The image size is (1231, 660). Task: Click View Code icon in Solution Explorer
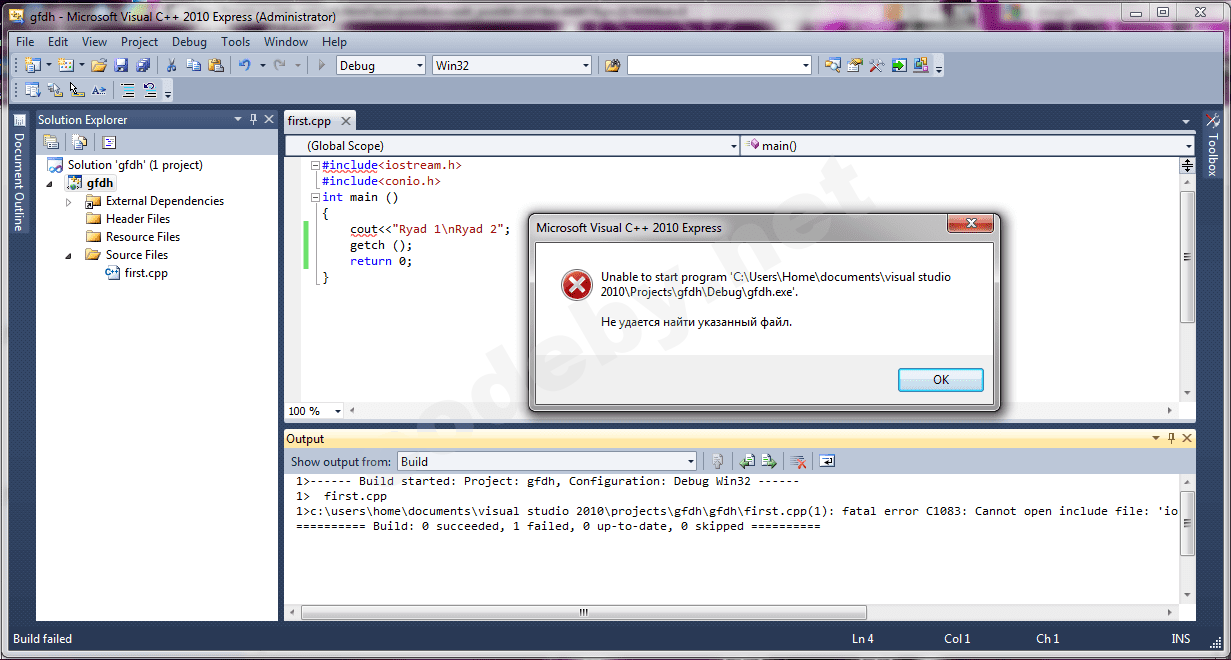tap(110, 142)
